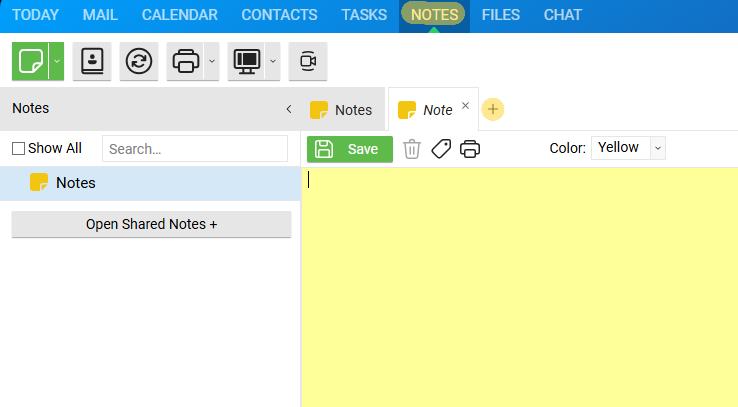Delete the note with trash icon
The width and height of the screenshot is (738, 407).
(412, 149)
